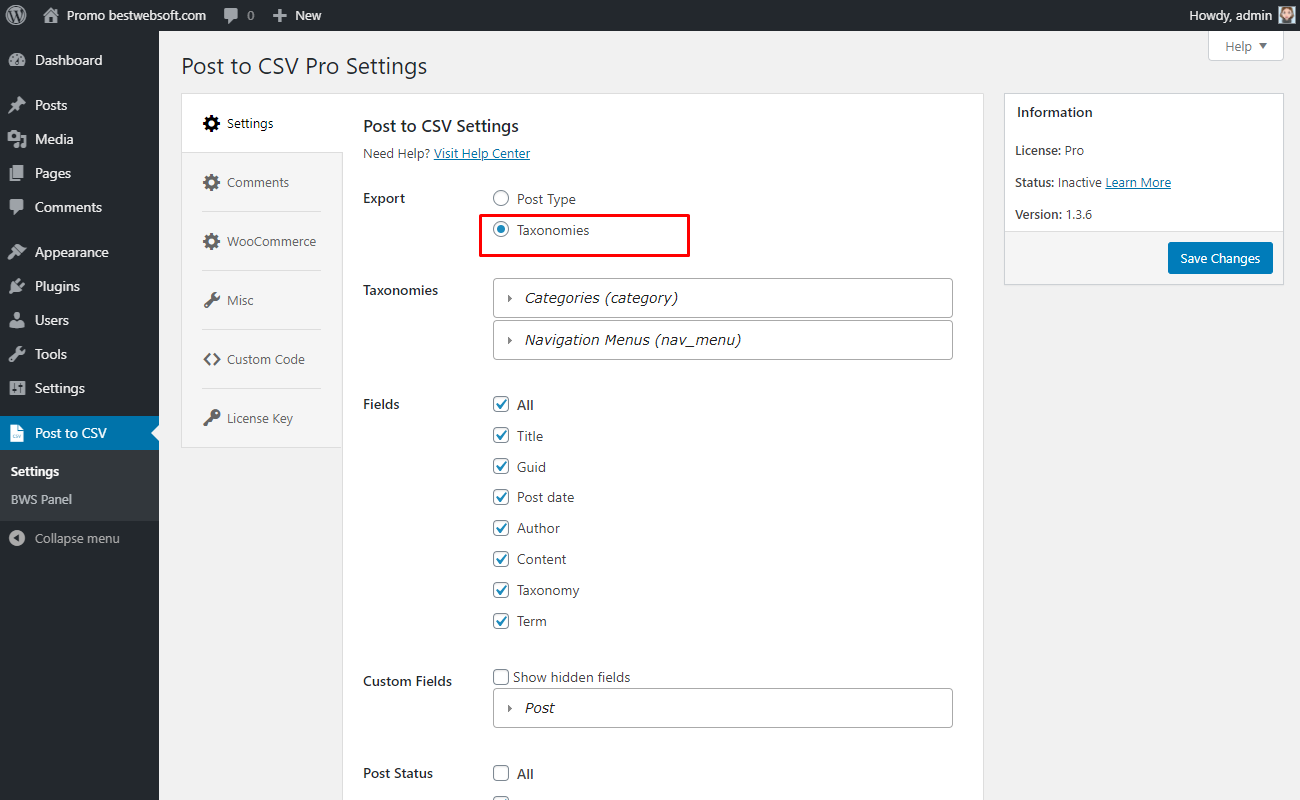This screenshot has height=800, width=1300.
Task: Open the License Key tab
Action: 261,418
